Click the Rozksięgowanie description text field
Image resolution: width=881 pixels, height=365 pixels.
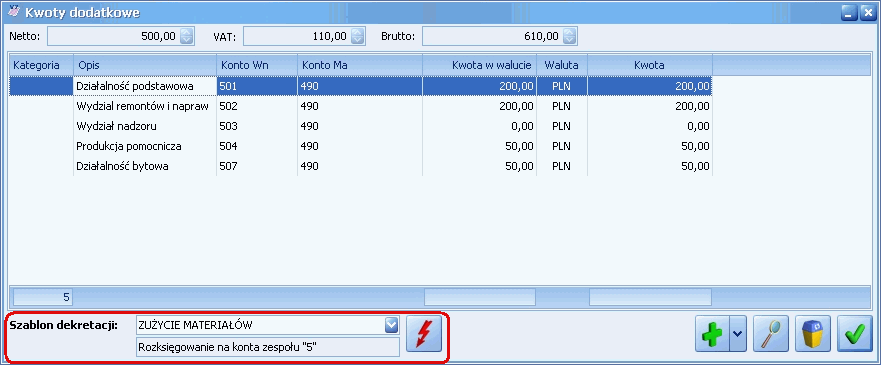click(x=268, y=347)
